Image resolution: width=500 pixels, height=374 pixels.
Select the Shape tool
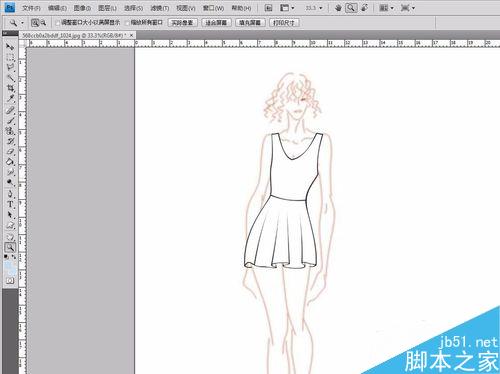point(10,226)
